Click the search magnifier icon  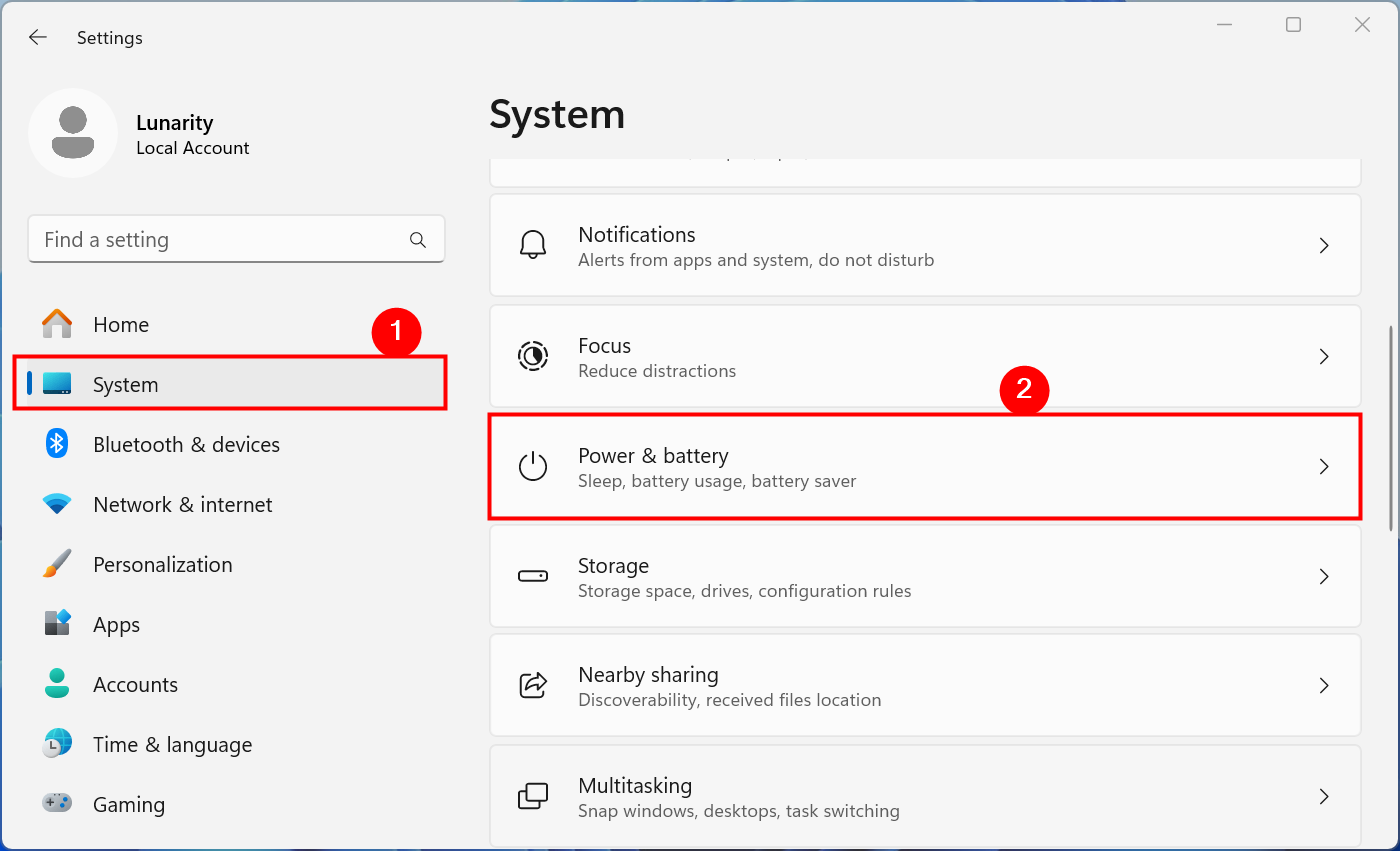[418, 240]
